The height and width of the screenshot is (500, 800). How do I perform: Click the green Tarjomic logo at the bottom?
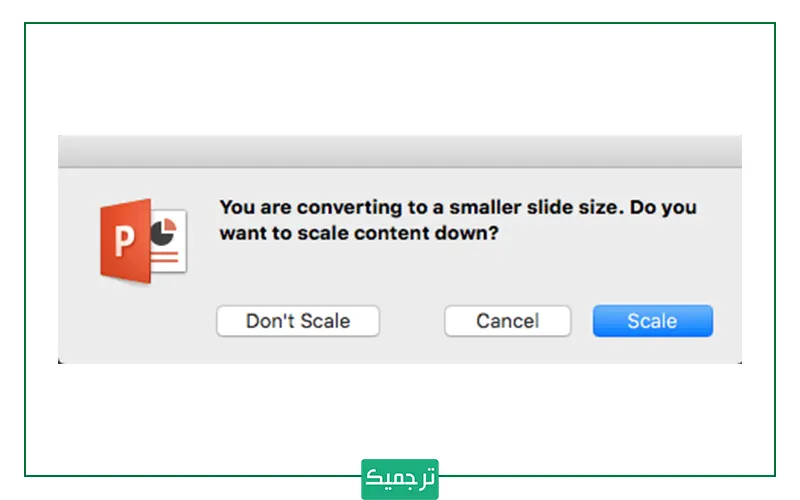coord(400,479)
